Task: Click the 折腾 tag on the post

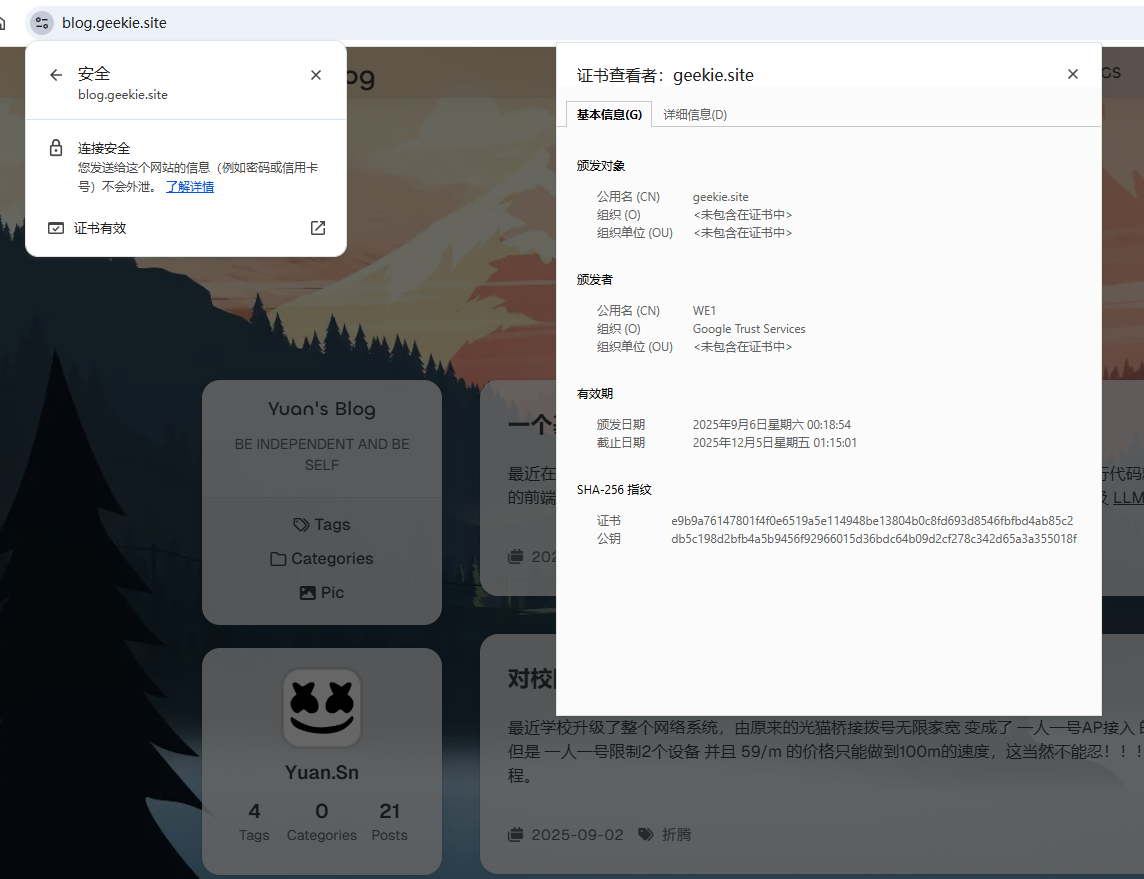Action: click(x=676, y=834)
